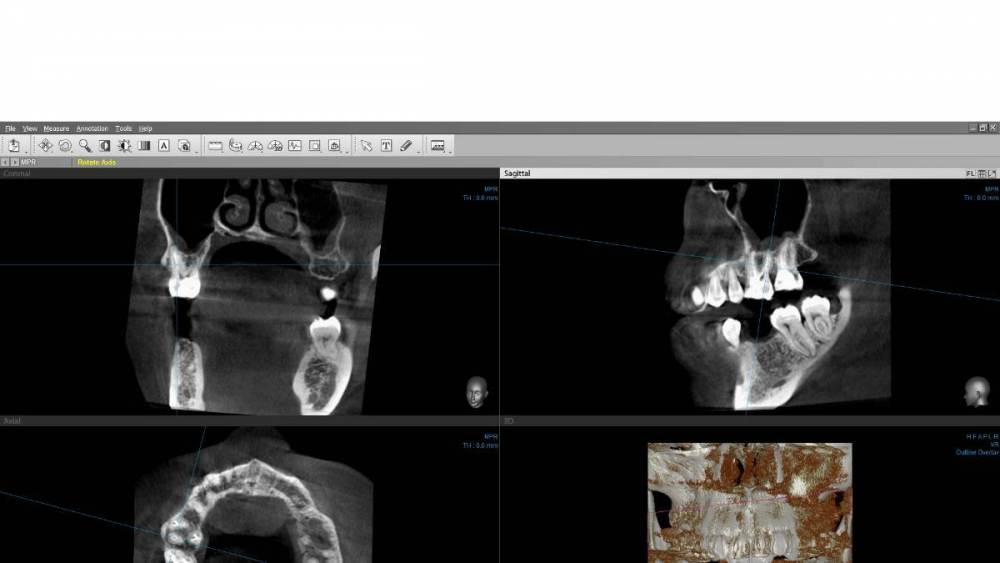Image resolution: width=1000 pixels, height=563 pixels.
Task: Select the brightness adjustment sun icon
Action: pyautogui.click(x=125, y=146)
